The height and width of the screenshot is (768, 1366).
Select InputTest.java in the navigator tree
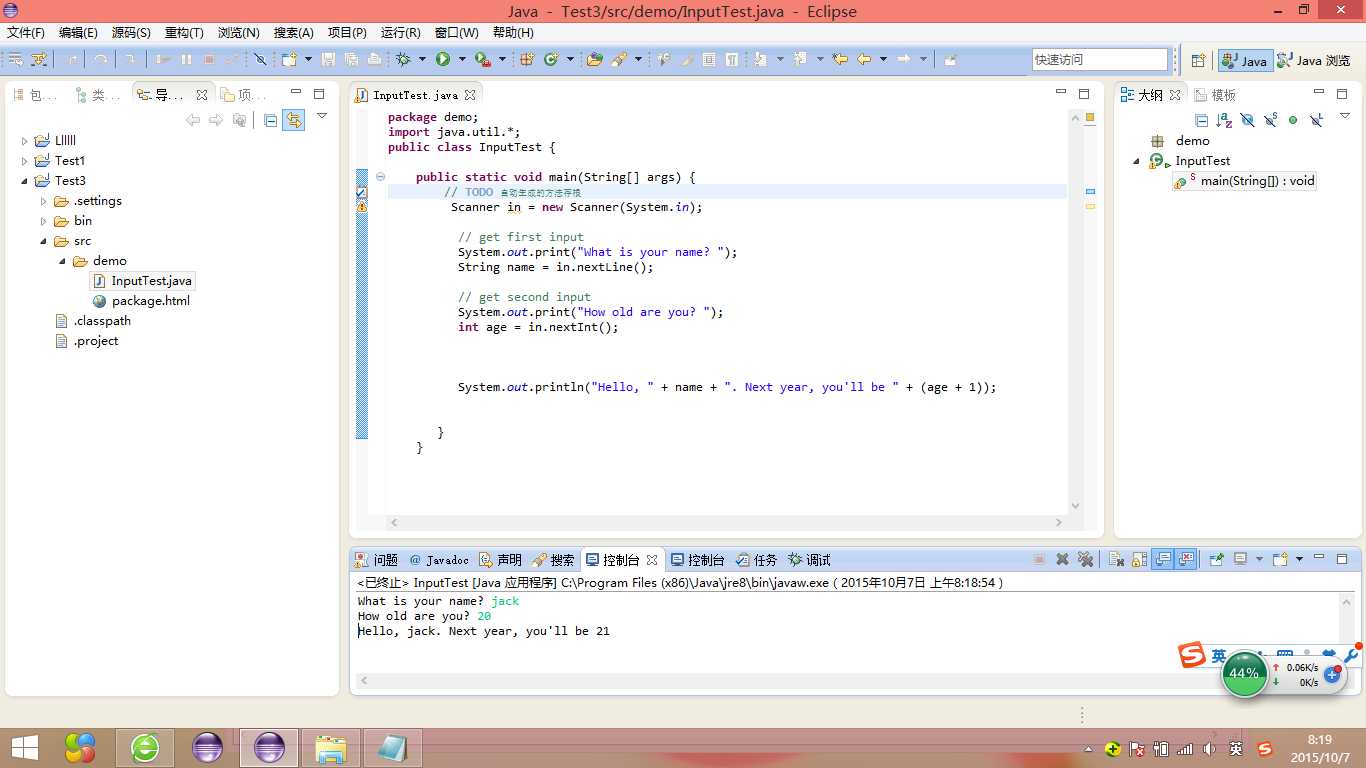click(x=142, y=281)
